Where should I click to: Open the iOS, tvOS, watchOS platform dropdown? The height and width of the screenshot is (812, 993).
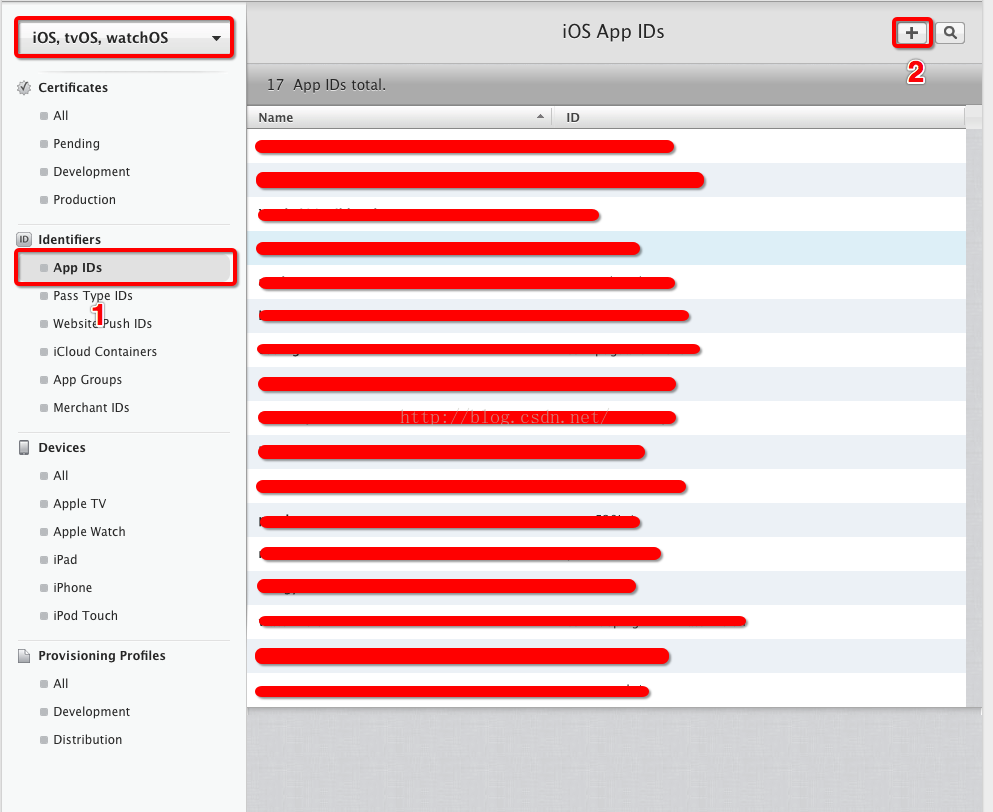pos(125,38)
